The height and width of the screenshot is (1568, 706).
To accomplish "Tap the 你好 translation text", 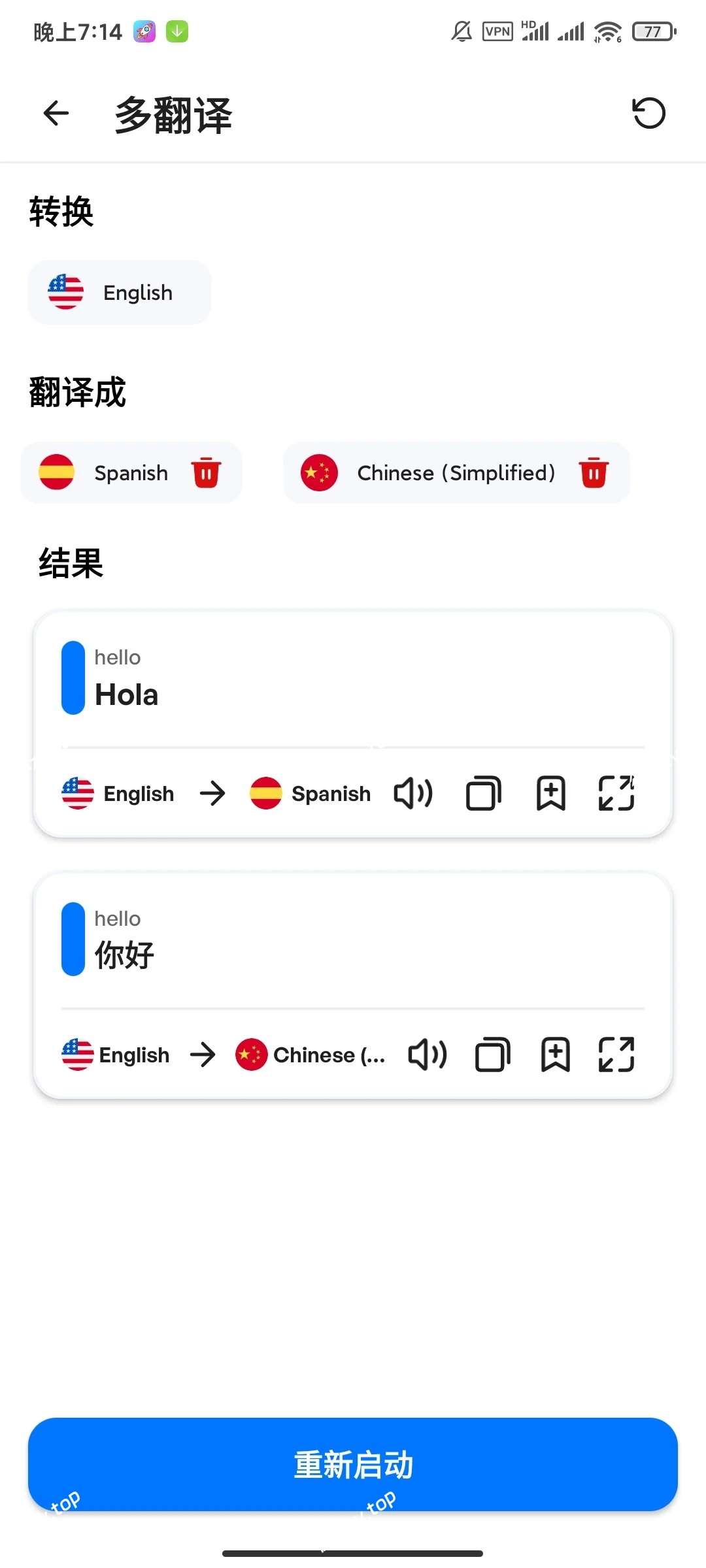I will click(124, 955).
